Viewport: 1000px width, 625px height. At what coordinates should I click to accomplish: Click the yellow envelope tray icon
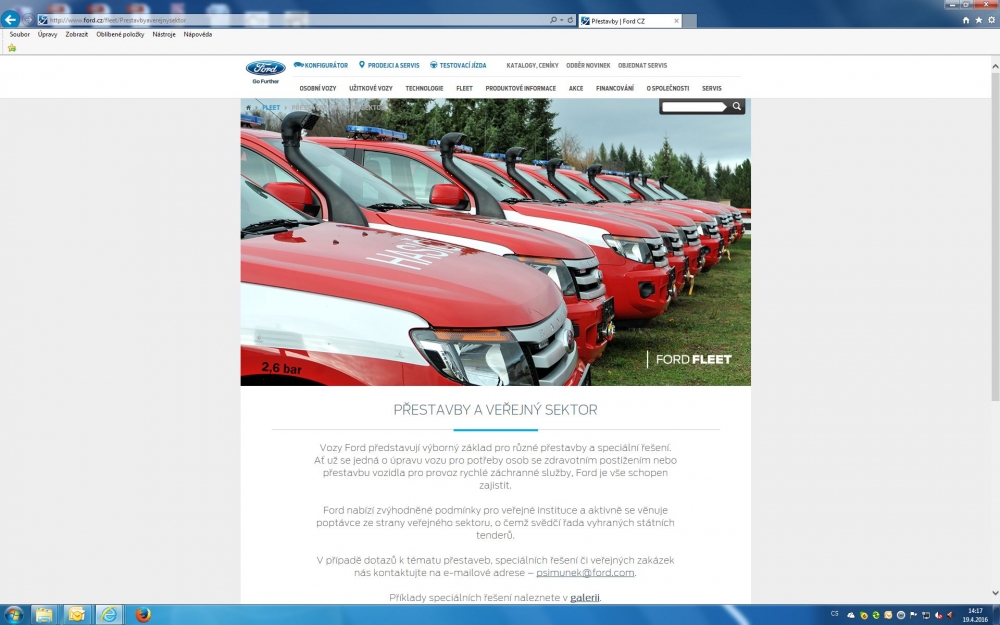888,615
